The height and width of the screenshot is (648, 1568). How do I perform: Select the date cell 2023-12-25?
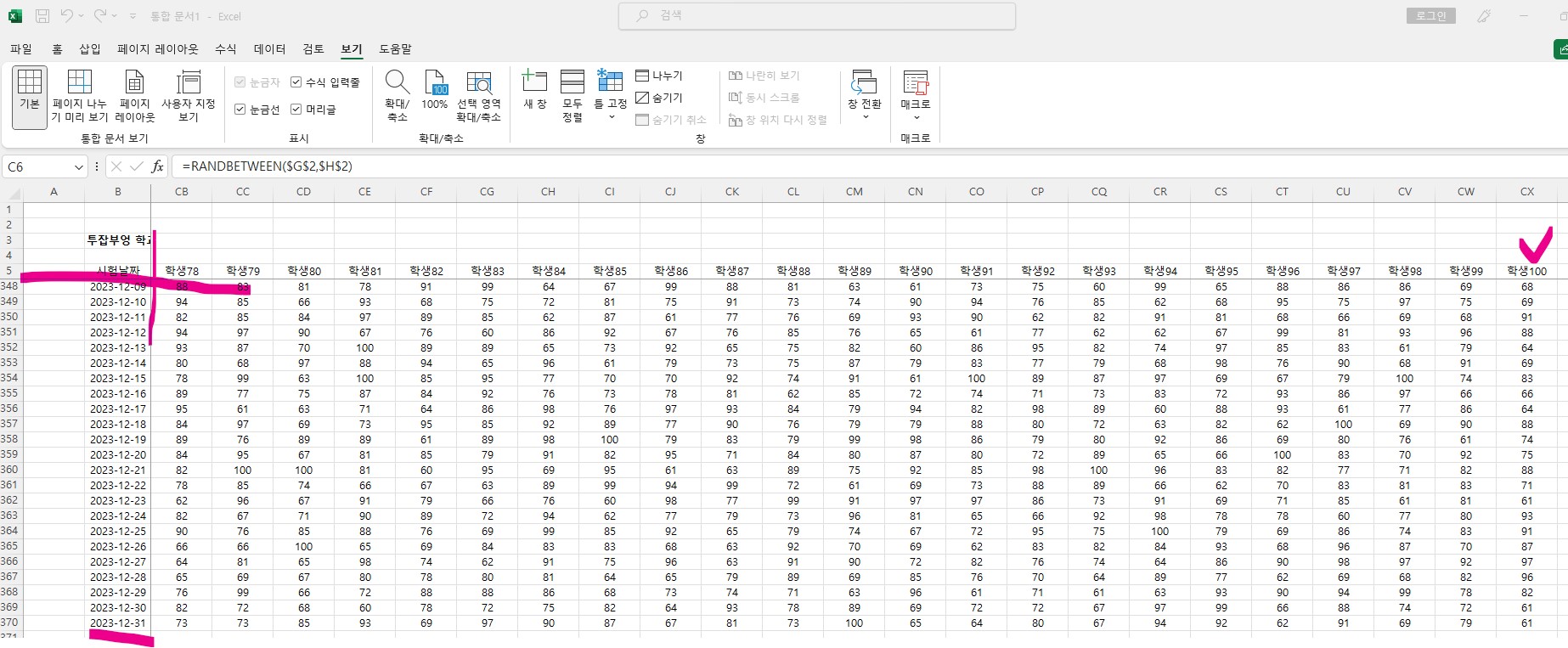[118, 532]
